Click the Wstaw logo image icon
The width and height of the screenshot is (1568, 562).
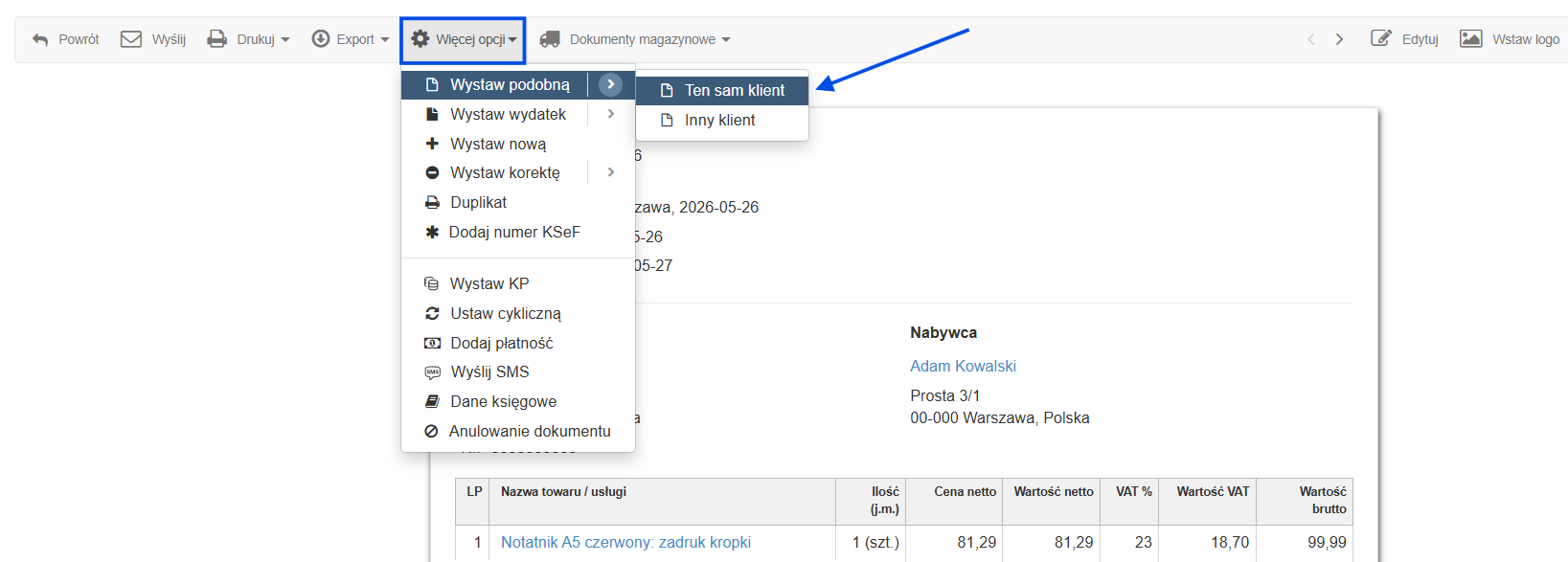click(1471, 39)
